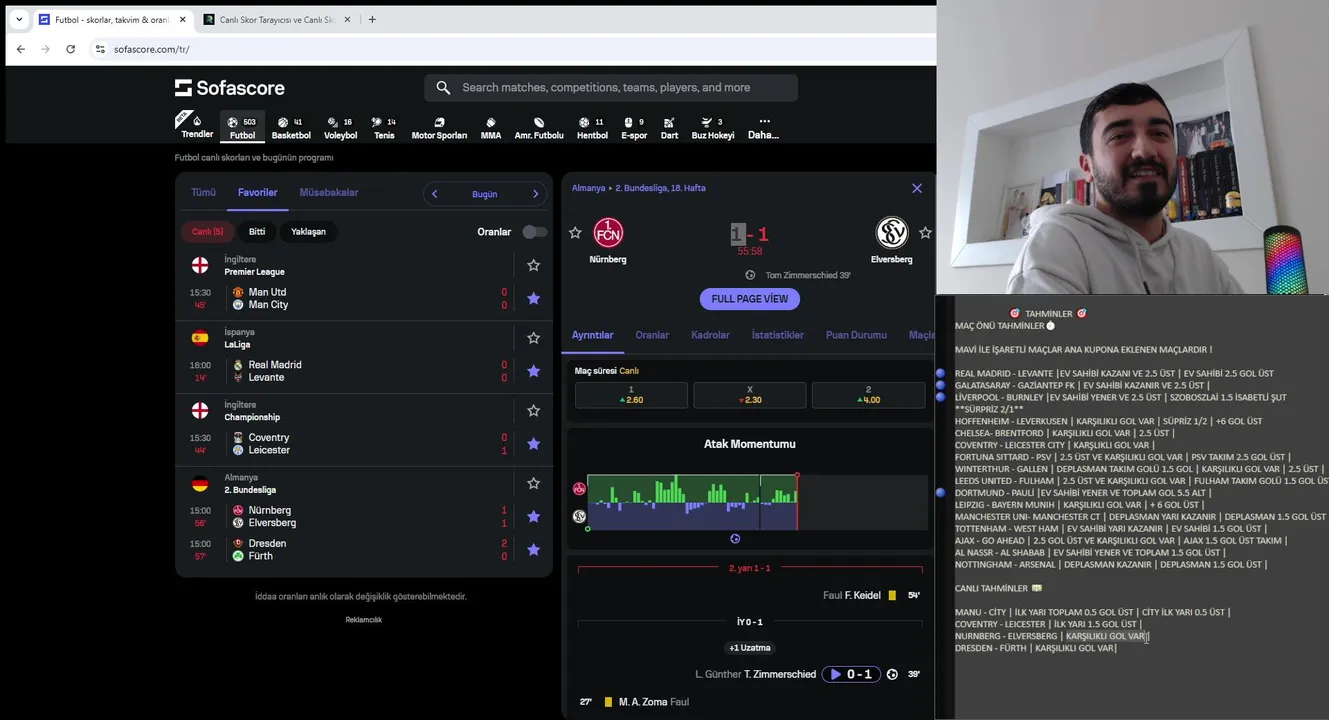Go to previous day with left arrow

pyautogui.click(x=434, y=194)
